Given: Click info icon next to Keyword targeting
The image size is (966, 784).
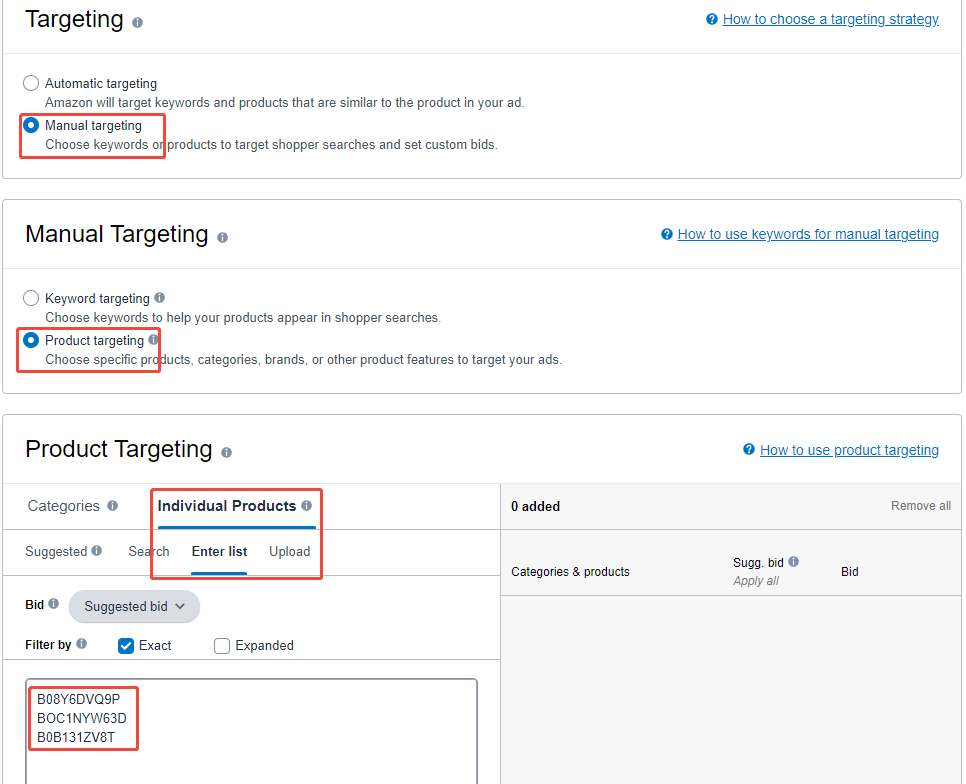Looking at the screenshot, I should coord(160,298).
